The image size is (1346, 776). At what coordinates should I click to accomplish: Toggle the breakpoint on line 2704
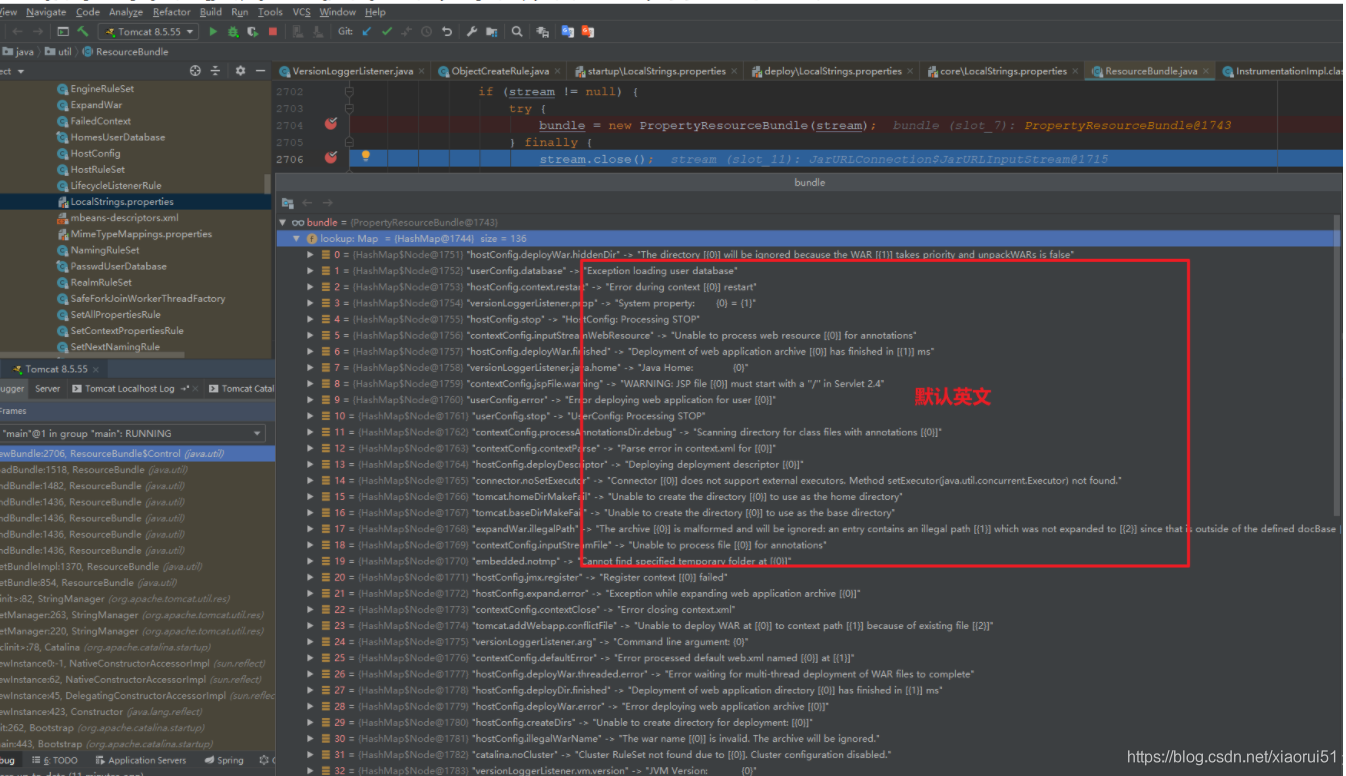tap(331, 124)
